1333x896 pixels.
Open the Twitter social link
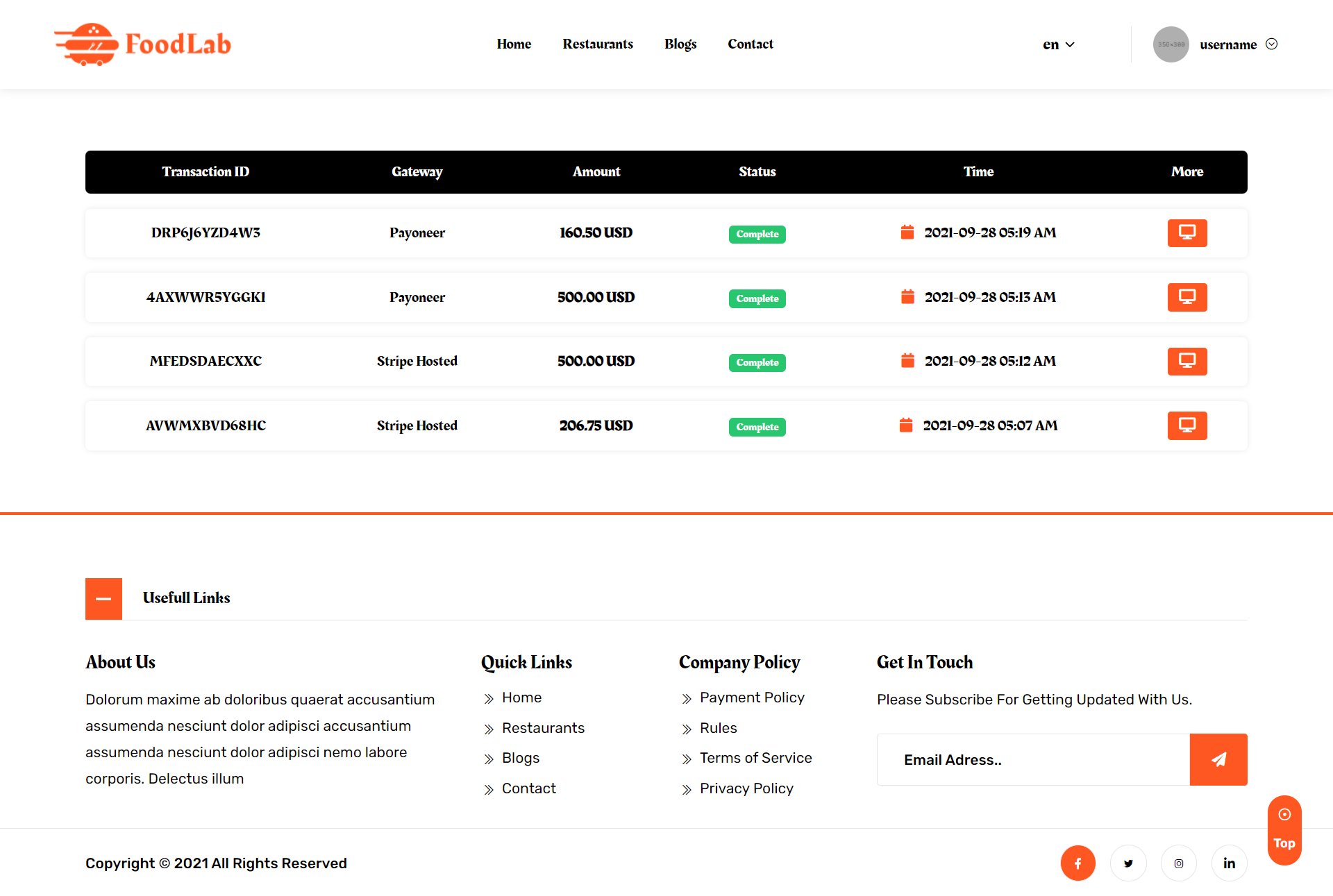(1128, 863)
